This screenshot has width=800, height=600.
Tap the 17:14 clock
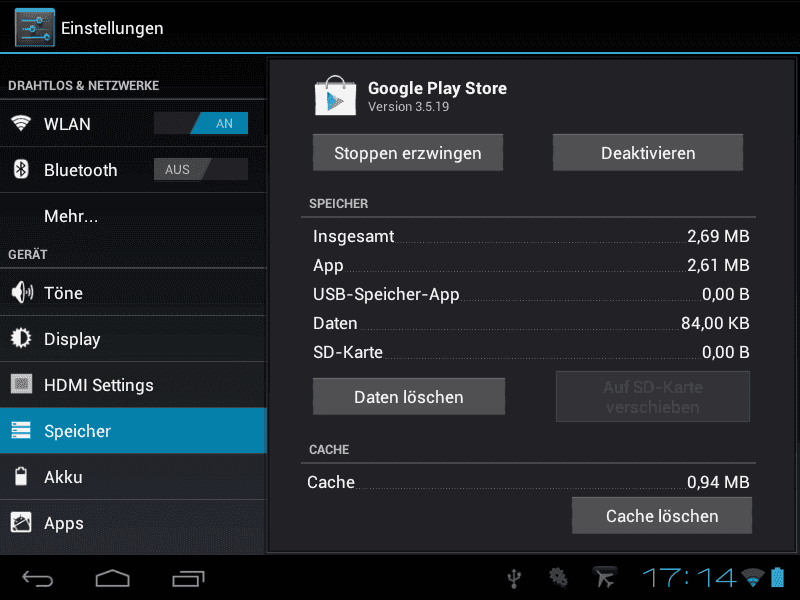(689, 578)
